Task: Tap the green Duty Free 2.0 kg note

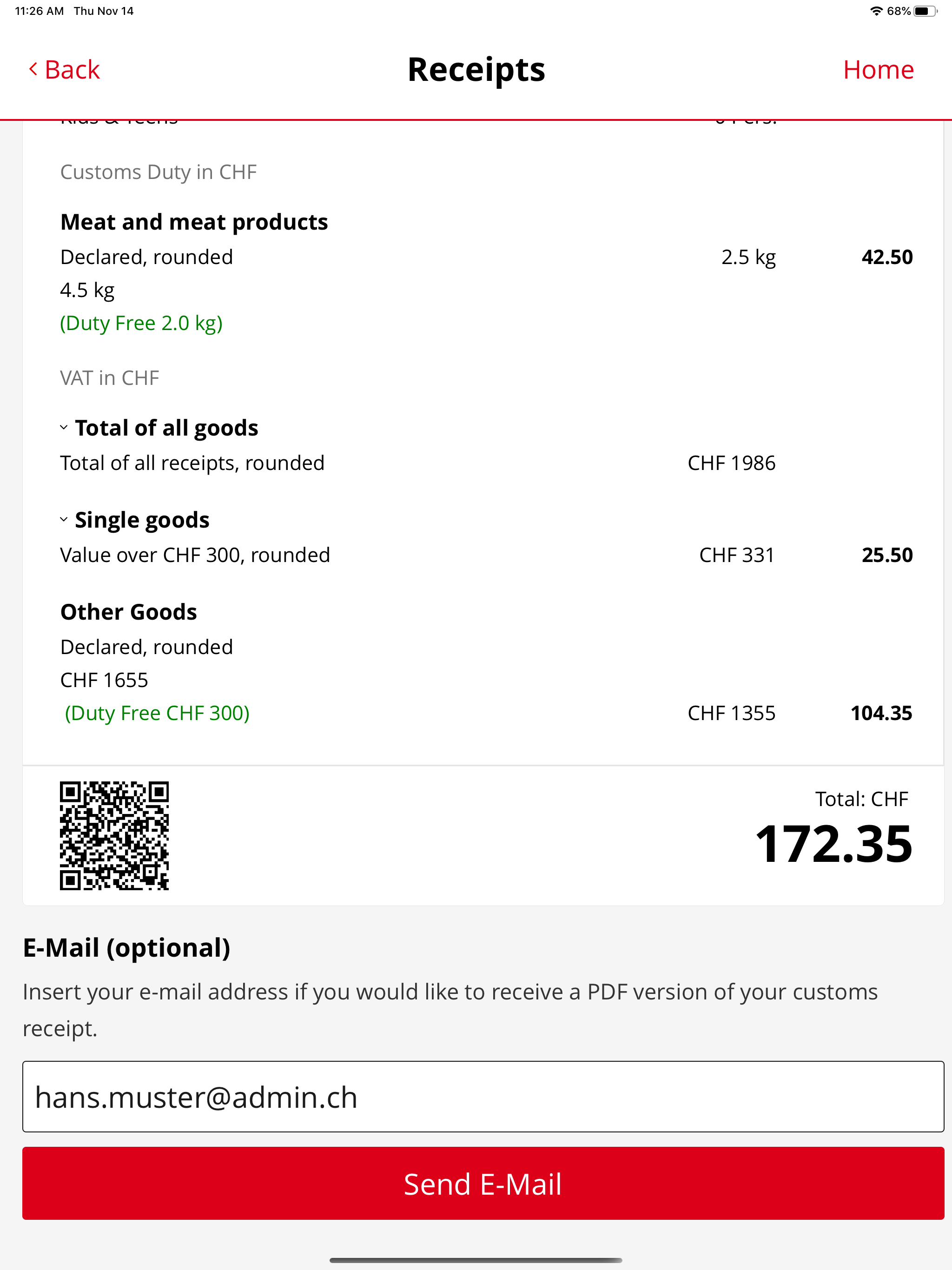Action: pos(141,323)
